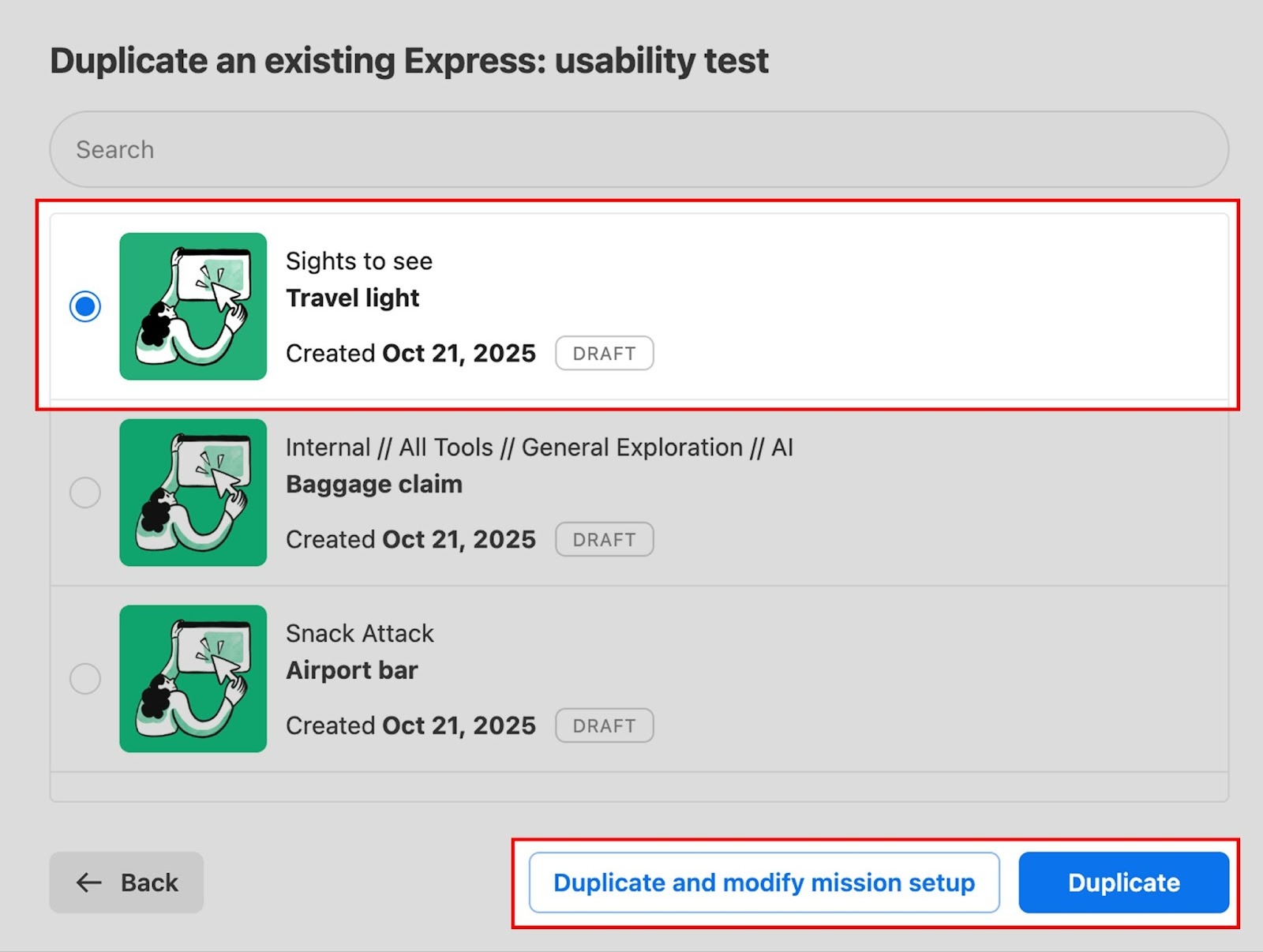
Task: Click the Baggage claim mission name
Action: [x=374, y=485]
